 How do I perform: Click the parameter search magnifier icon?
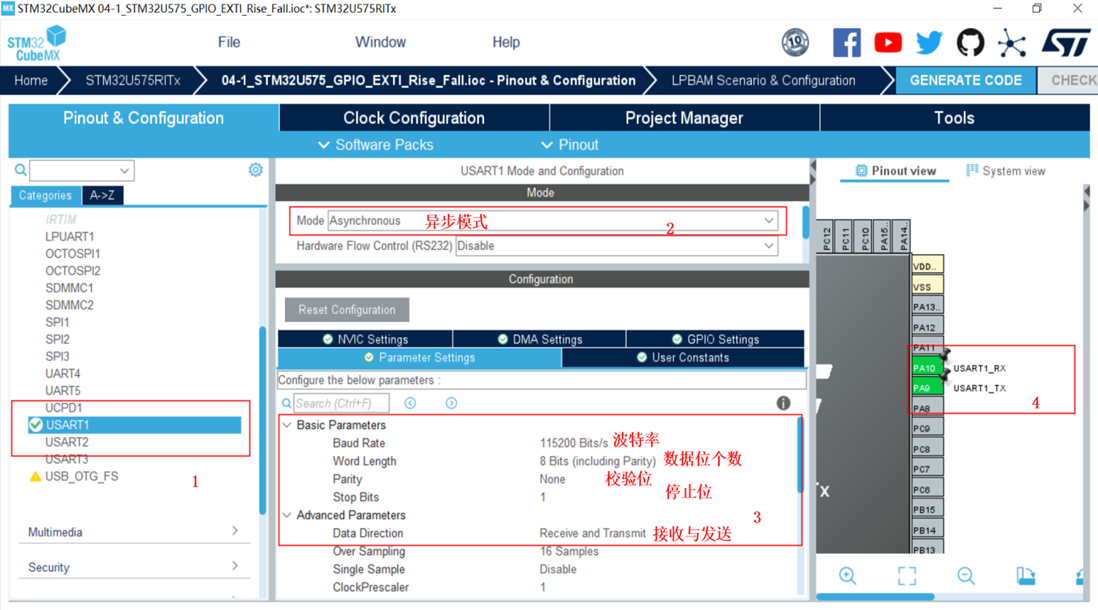coord(286,403)
